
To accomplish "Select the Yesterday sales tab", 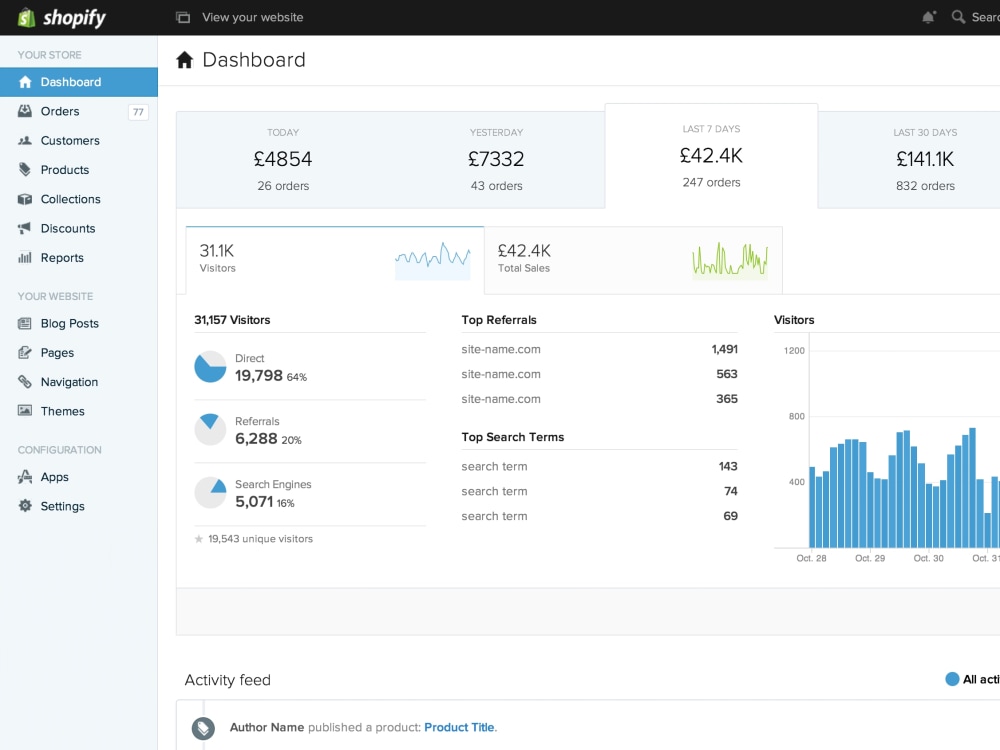I will coord(497,159).
